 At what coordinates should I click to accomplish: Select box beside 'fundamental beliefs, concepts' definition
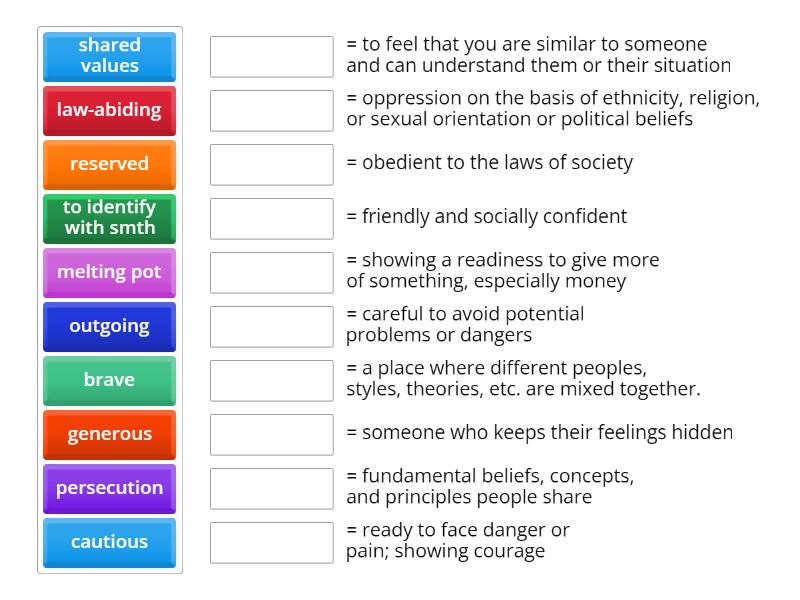[272, 489]
